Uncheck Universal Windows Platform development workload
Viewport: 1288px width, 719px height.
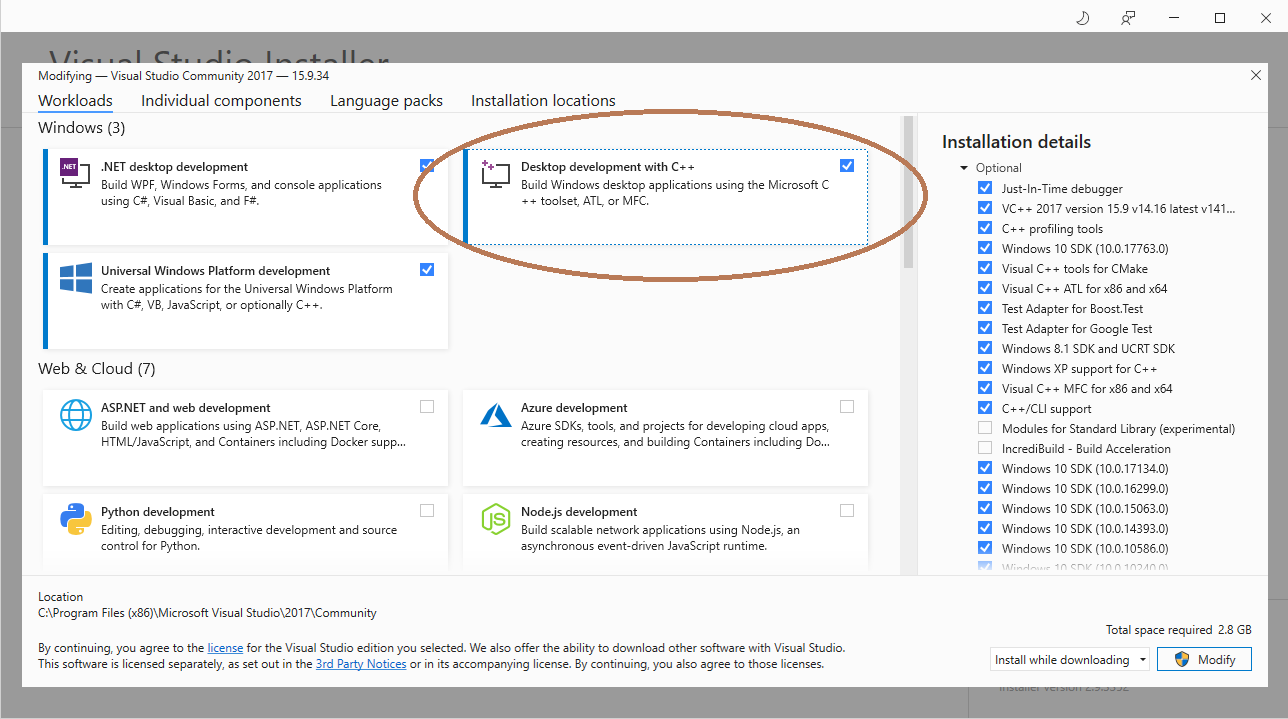pos(427,269)
